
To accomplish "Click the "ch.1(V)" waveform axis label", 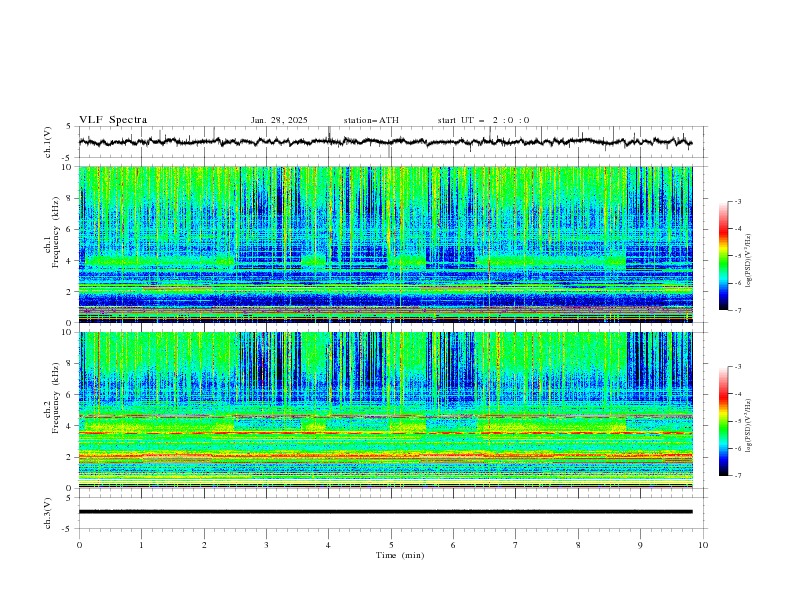I will coord(48,142).
